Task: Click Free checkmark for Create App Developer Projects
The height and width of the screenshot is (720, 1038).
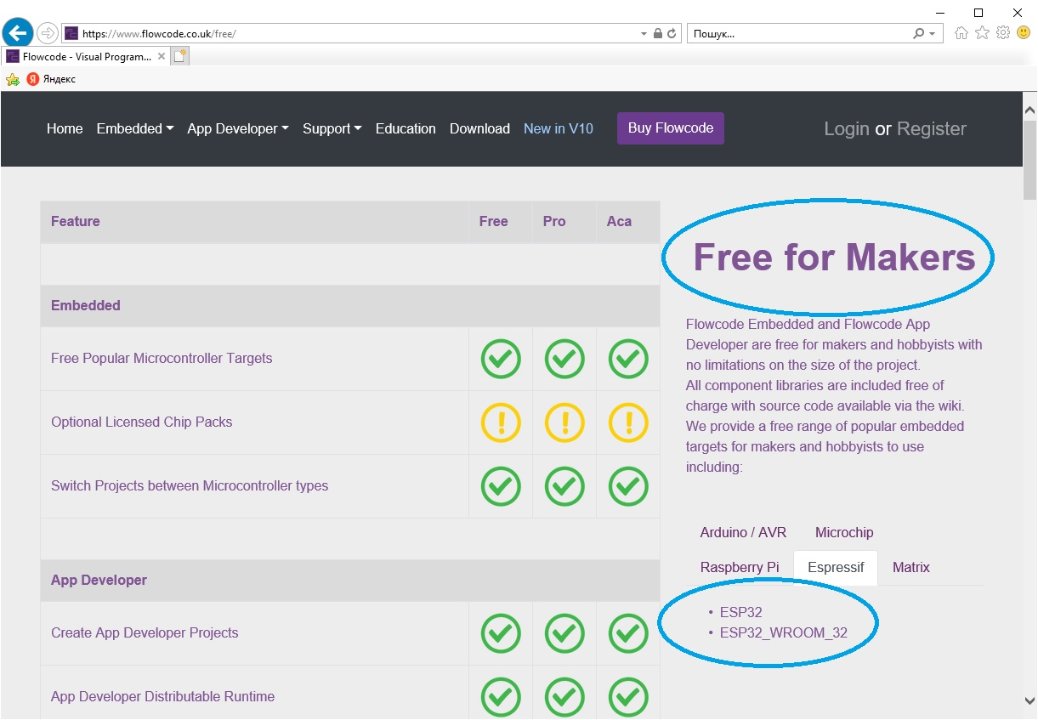Action: (x=500, y=633)
